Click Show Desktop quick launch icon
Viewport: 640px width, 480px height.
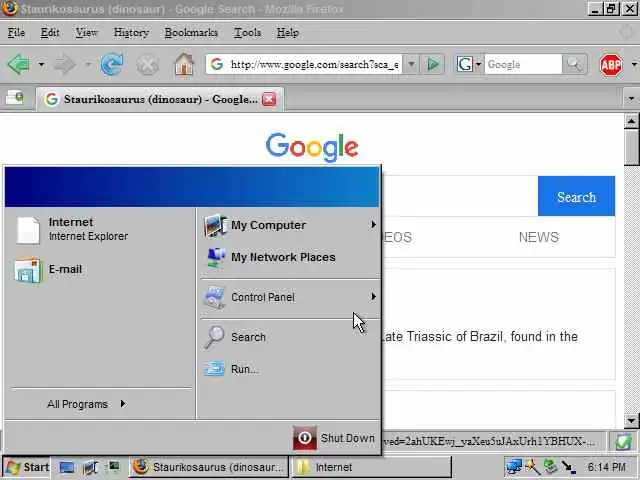tap(67, 467)
